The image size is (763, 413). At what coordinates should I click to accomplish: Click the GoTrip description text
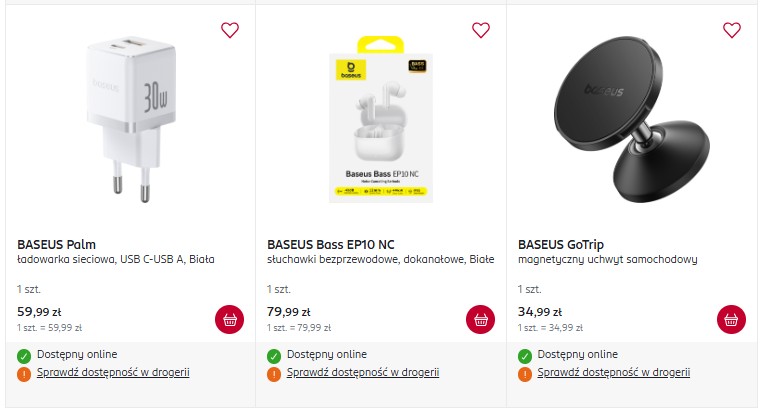pos(607,260)
